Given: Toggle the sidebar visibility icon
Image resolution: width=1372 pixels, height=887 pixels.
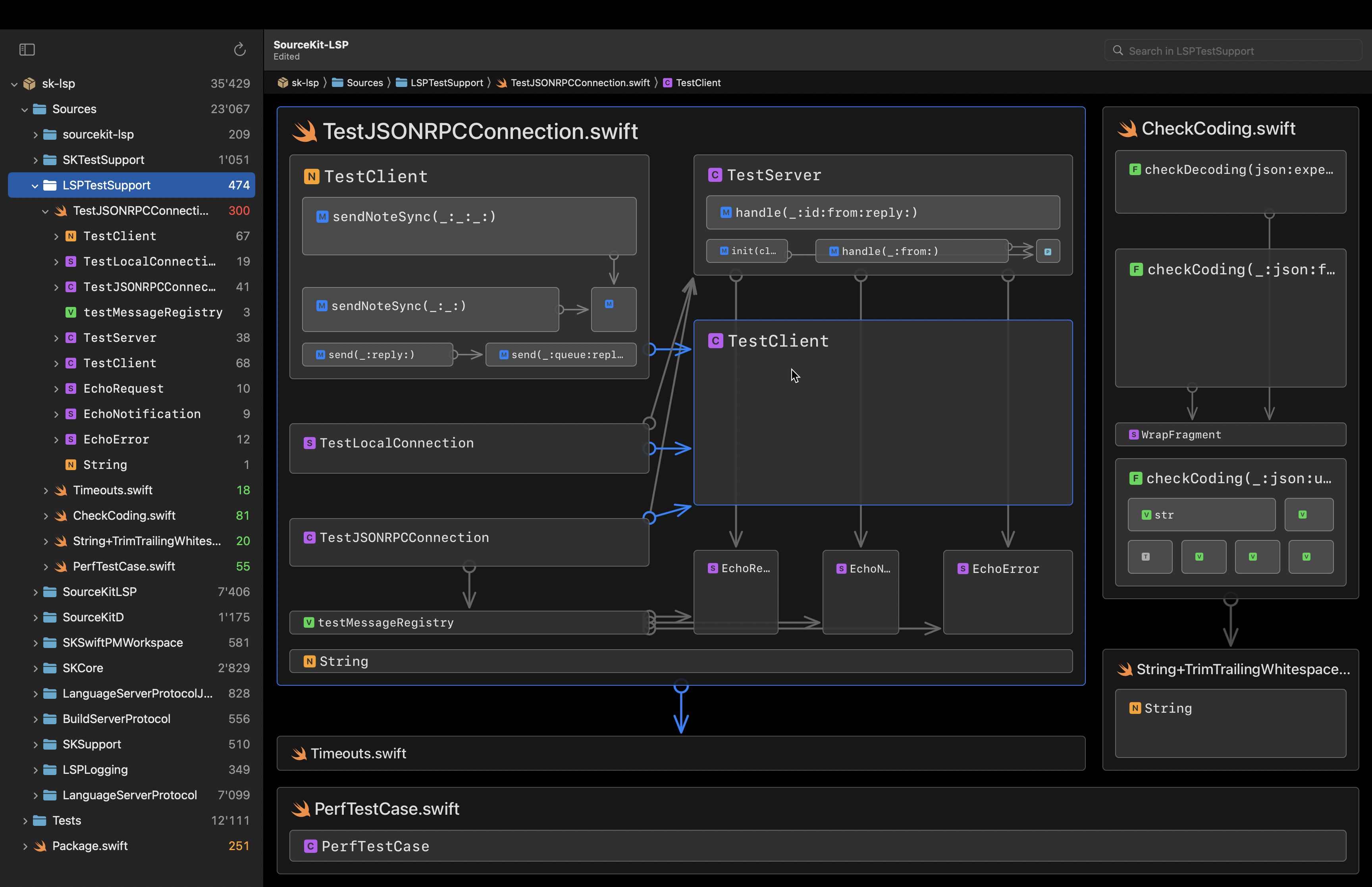Looking at the screenshot, I should (27, 50).
